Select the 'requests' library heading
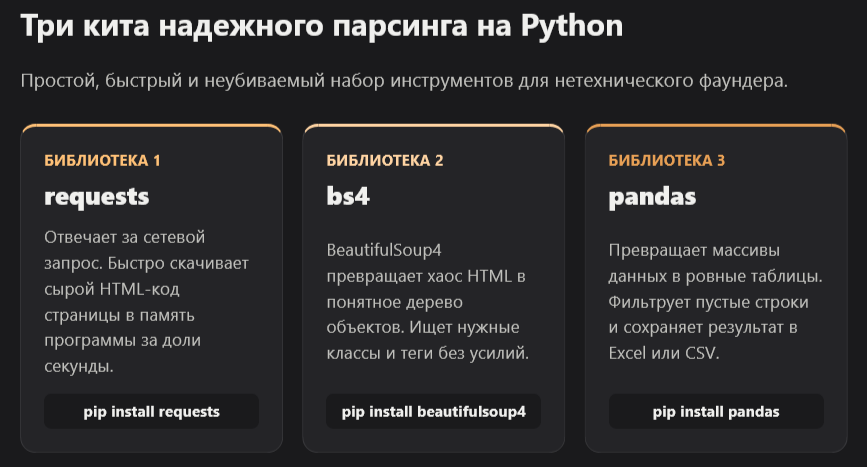 coord(97,197)
